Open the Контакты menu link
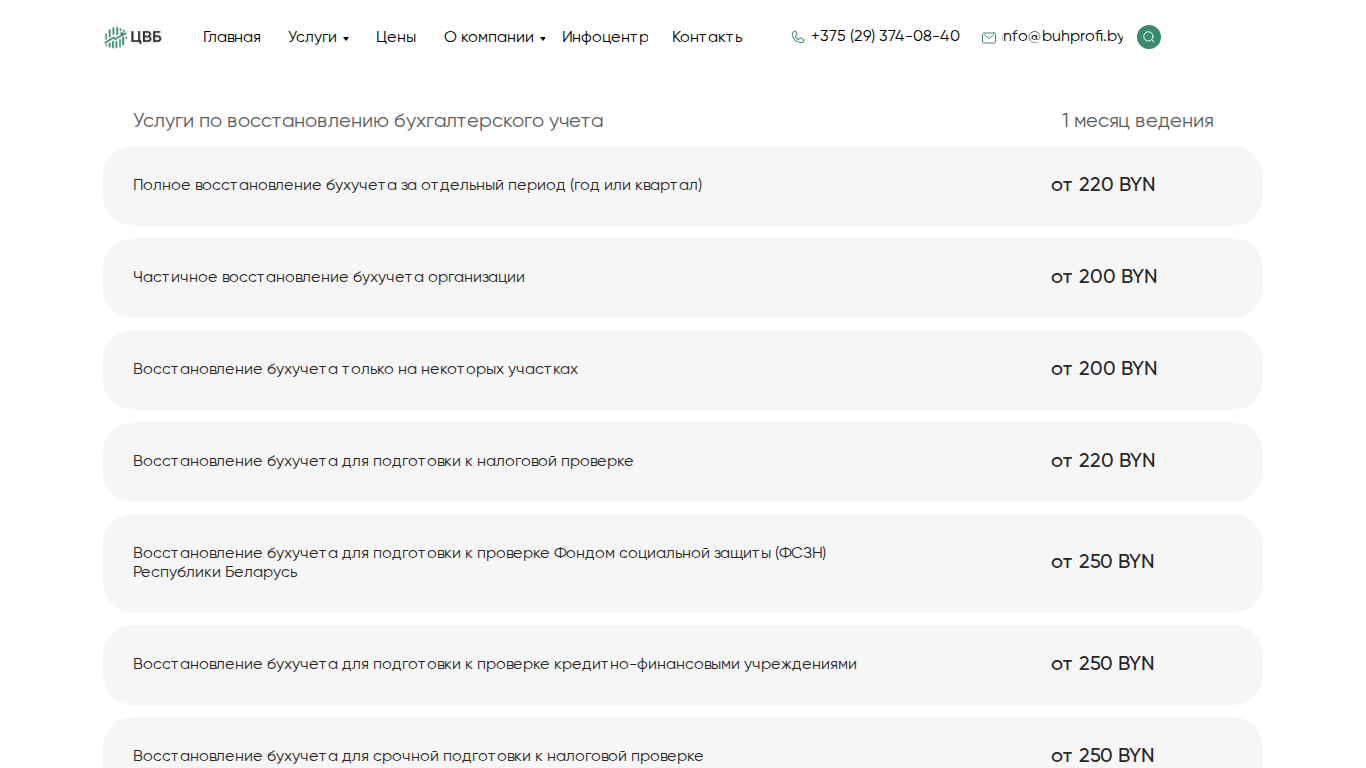Screen dimensions: 1366x768 707,37
